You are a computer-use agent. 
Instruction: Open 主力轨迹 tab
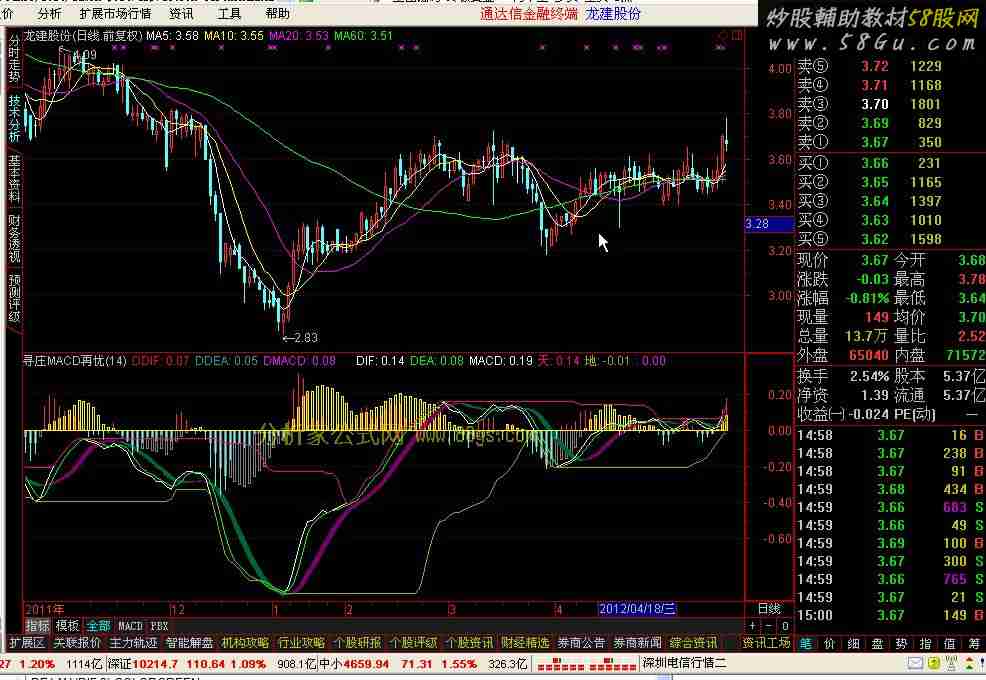pos(133,643)
